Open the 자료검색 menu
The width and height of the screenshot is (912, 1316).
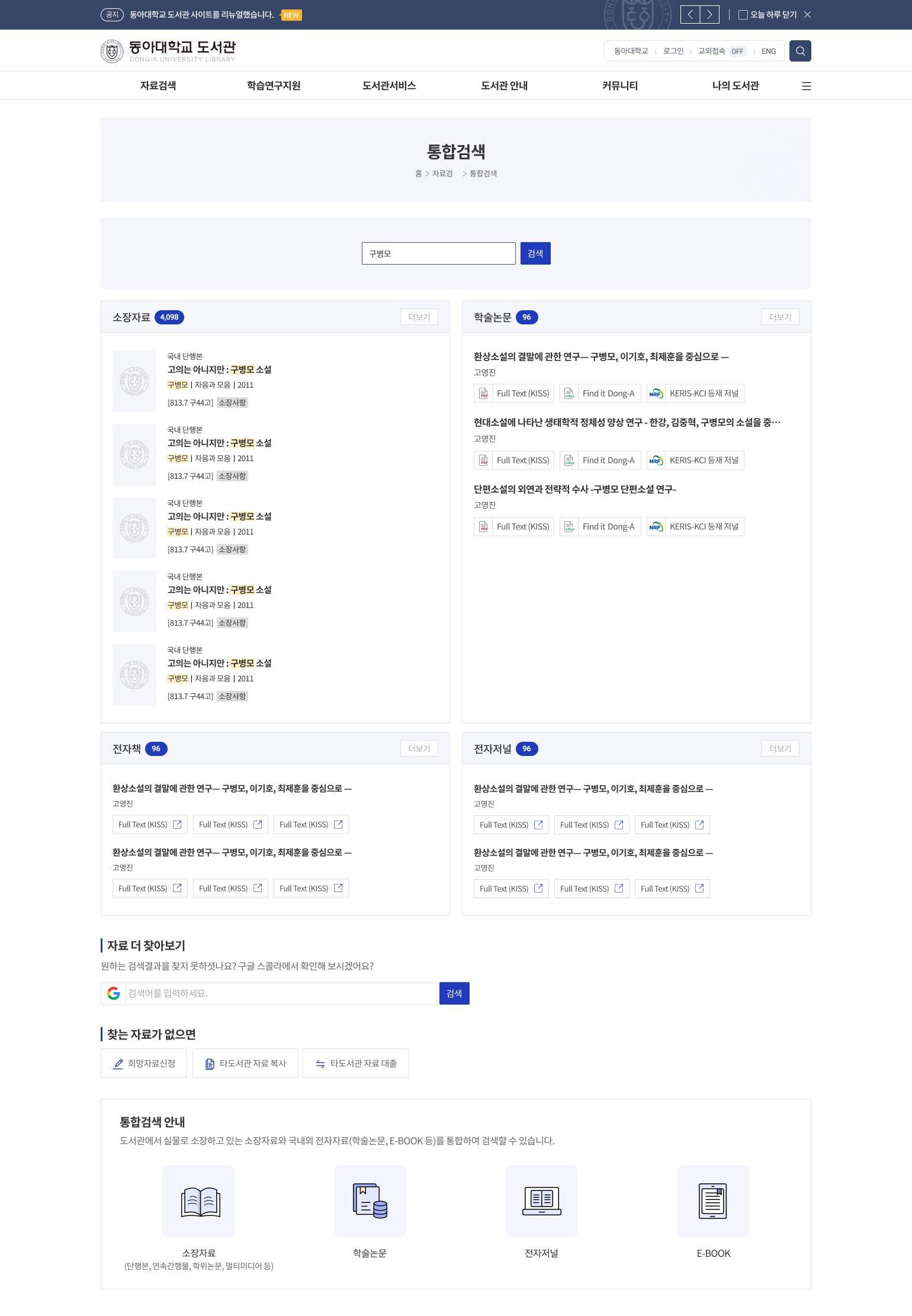[x=158, y=86]
